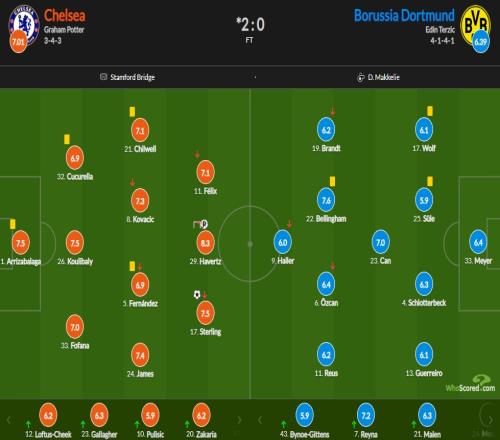Show next Dortmund substitutes
Screen dimensions: 500x440
pos(490,420)
